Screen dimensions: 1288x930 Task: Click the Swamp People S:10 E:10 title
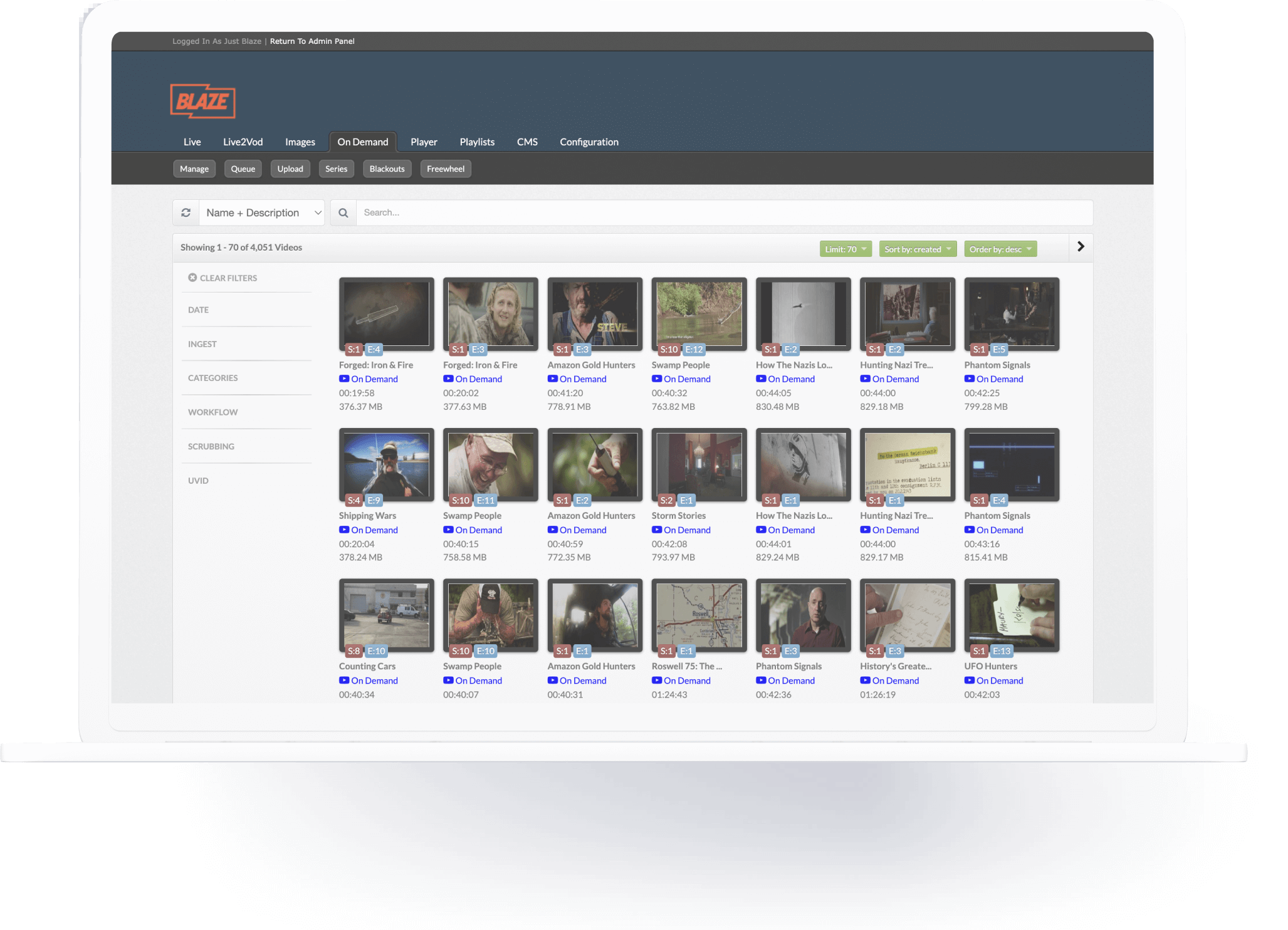(x=472, y=666)
